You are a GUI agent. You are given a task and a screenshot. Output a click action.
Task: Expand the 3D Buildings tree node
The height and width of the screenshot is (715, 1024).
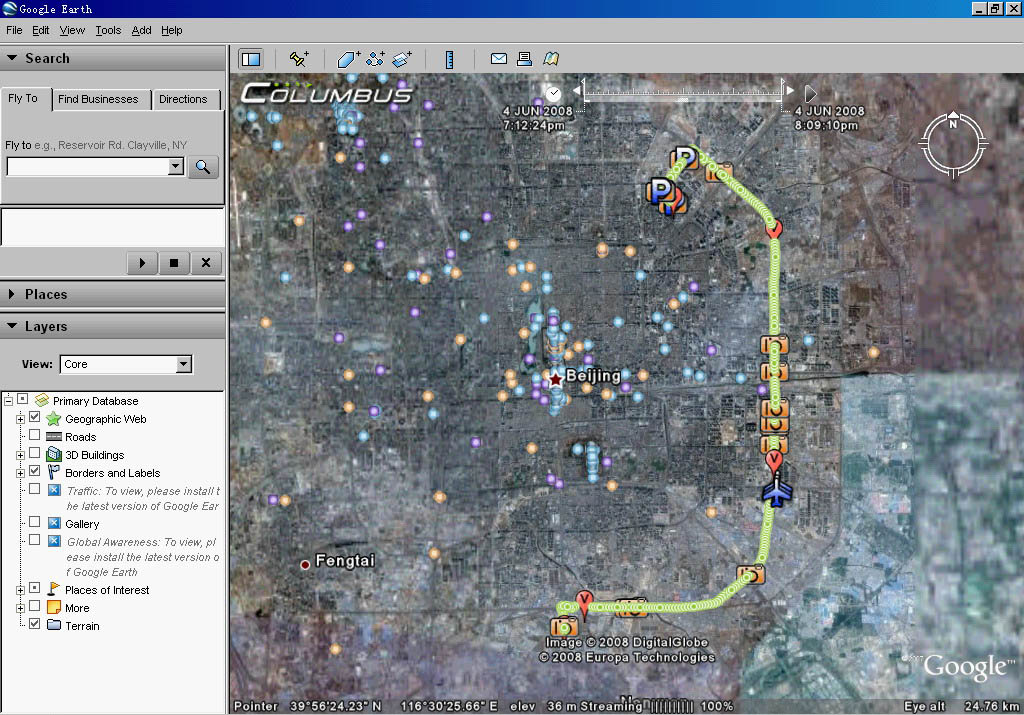(x=21, y=455)
